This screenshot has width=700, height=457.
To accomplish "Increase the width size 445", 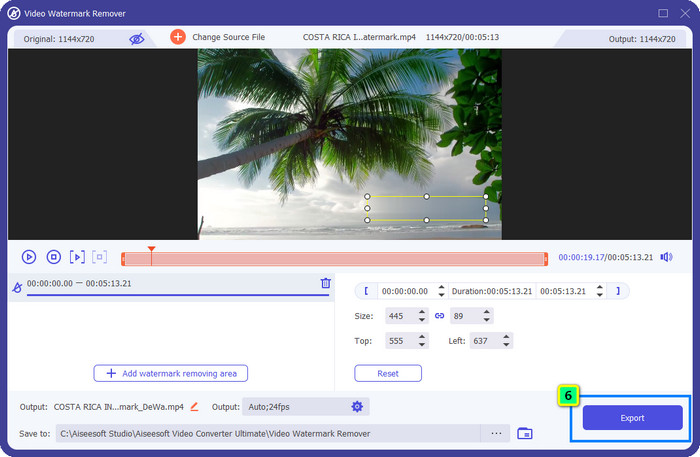I will tap(422, 312).
